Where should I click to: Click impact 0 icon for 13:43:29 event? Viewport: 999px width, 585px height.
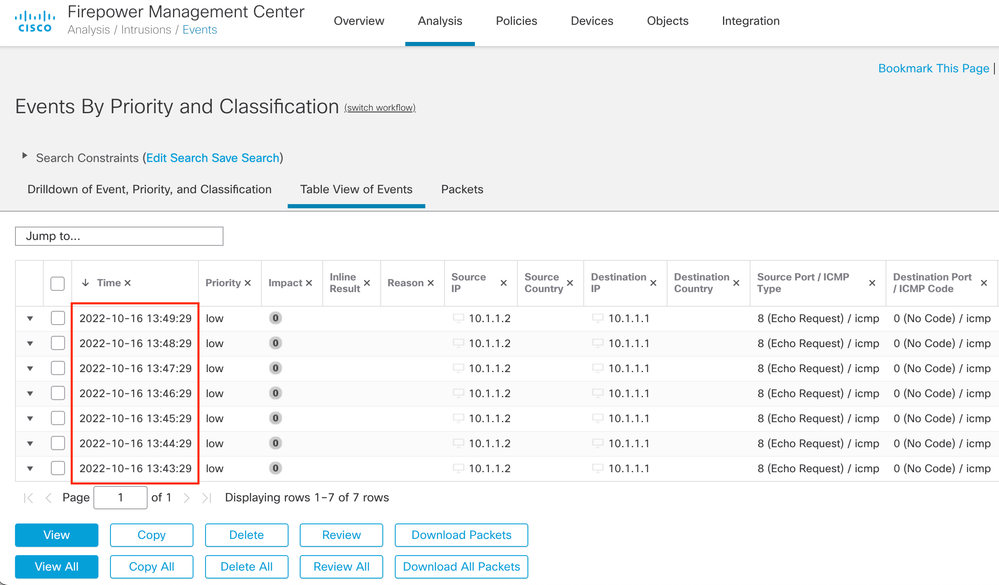[275, 468]
